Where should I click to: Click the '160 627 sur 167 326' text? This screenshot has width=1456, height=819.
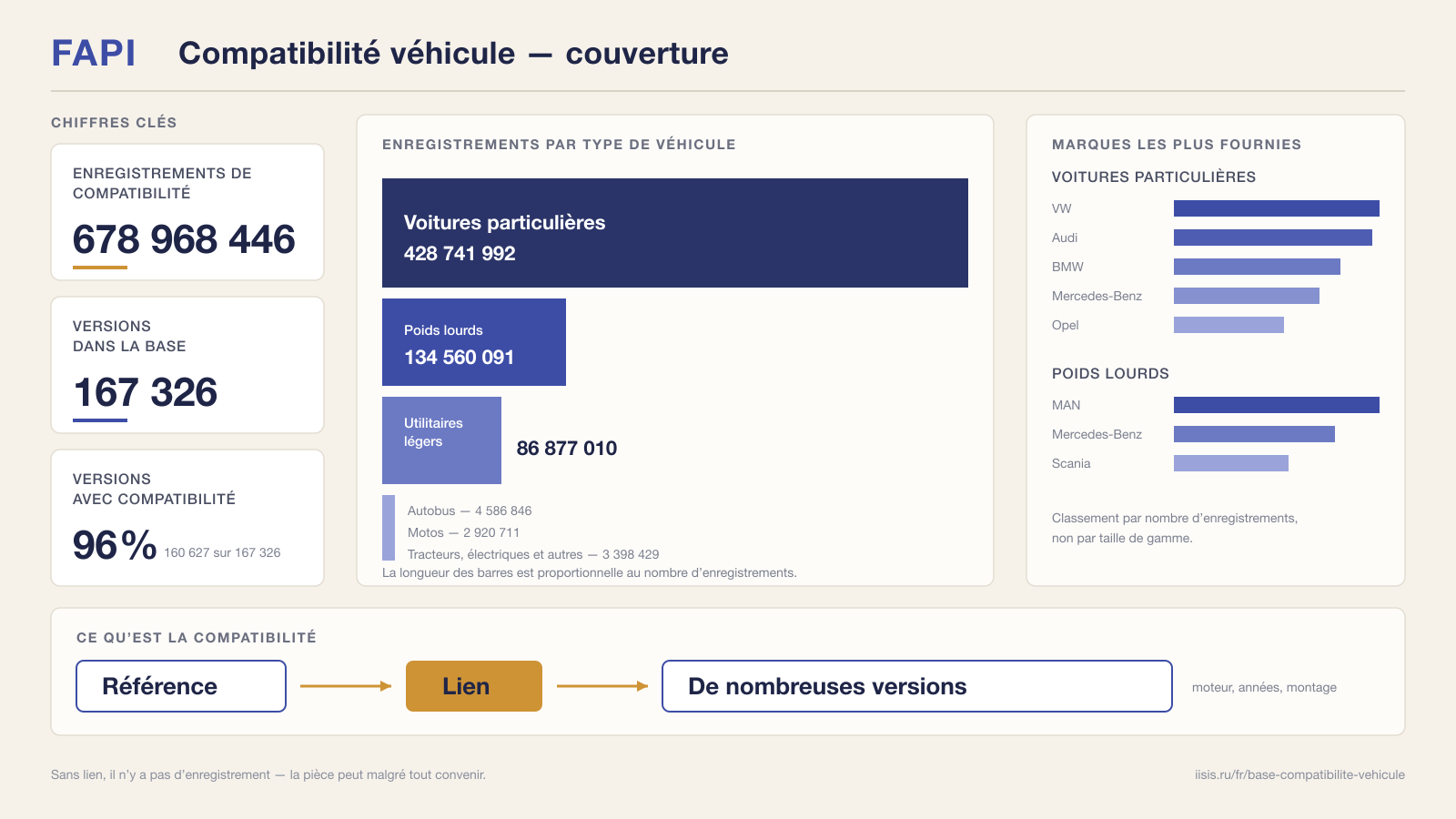222,552
